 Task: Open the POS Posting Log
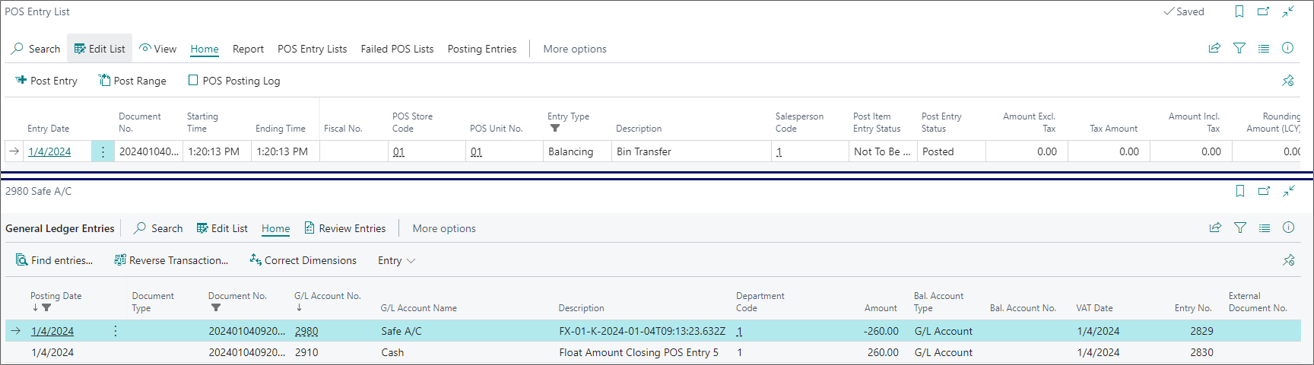tap(234, 81)
